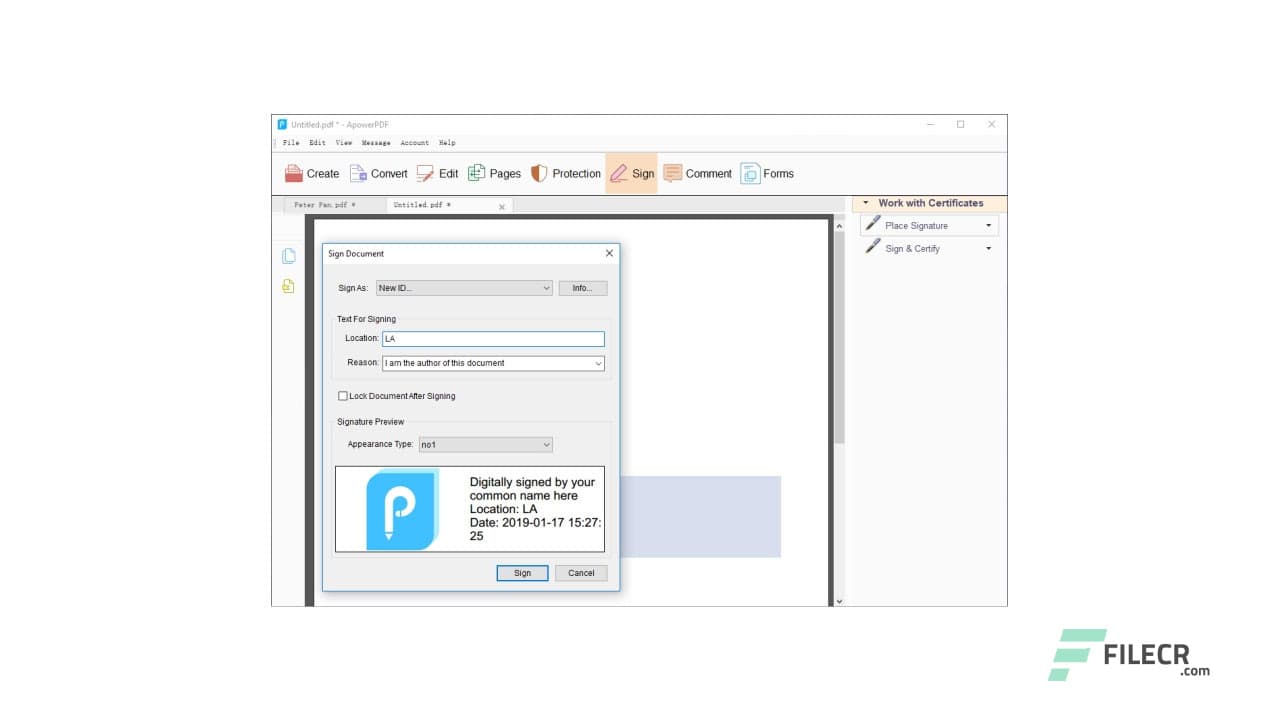Click the page thumbnails panel icon
Viewport: 1280px width, 720px height.
pyautogui.click(x=288, y=256)
